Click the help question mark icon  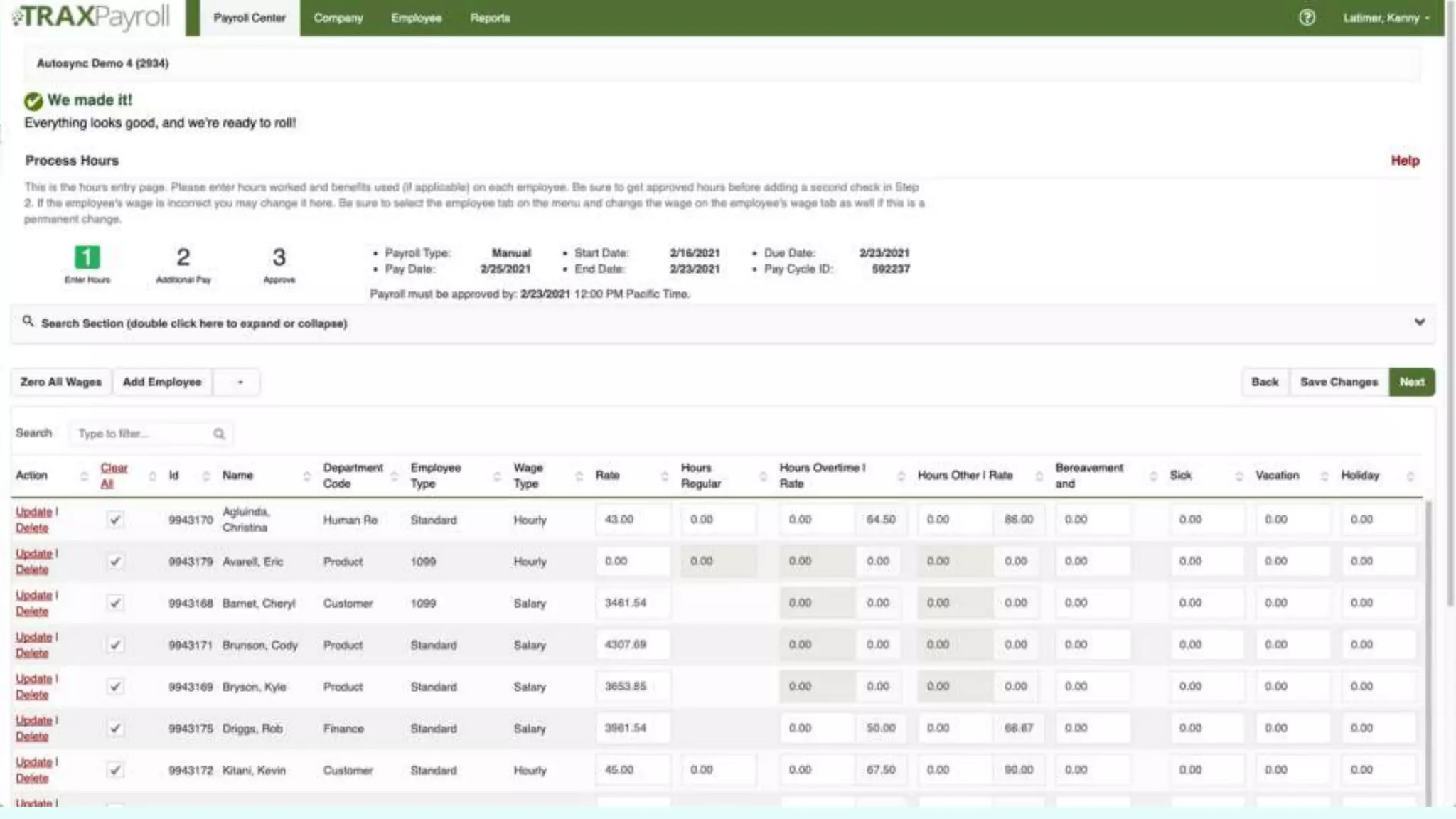point(1307,18)
